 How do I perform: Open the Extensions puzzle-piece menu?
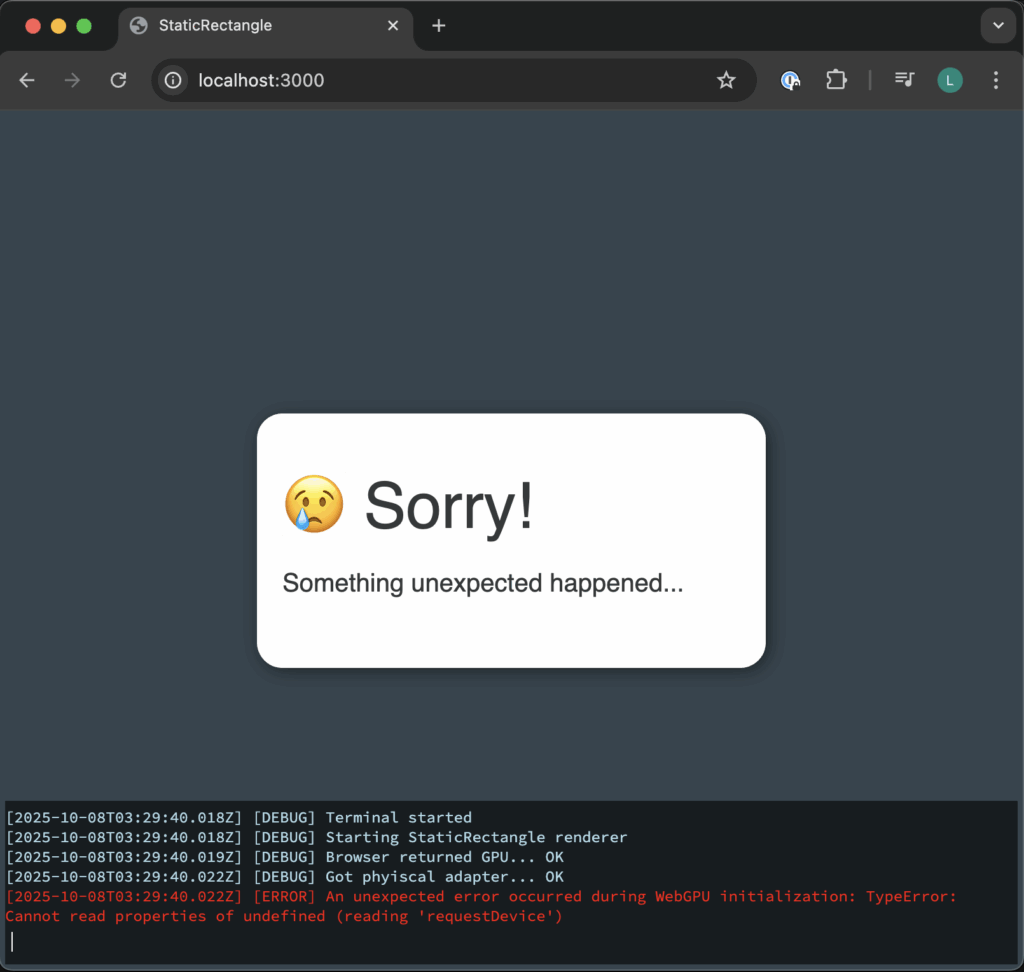(836, 80)
